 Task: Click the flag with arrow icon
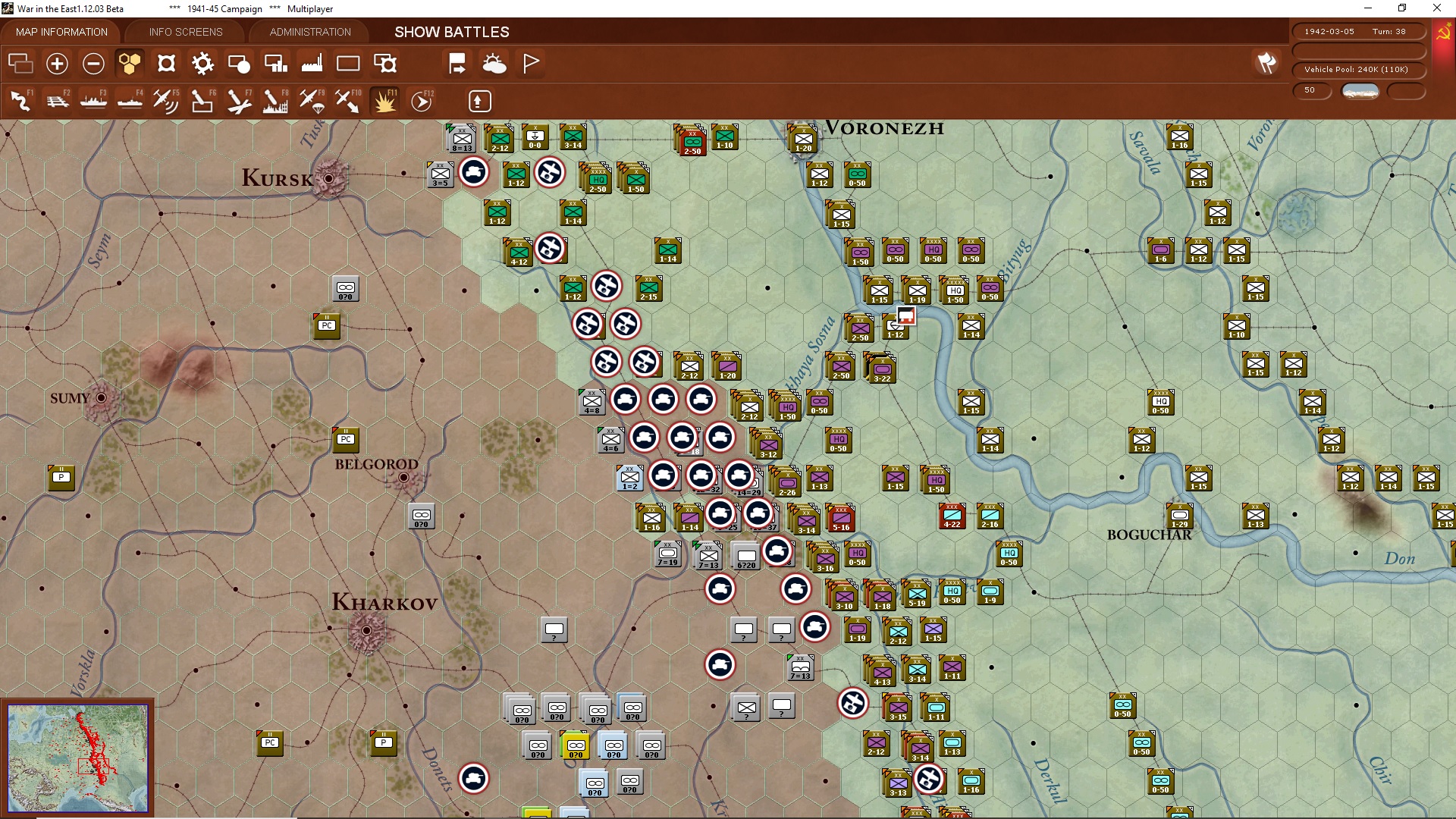pos(457,64)
